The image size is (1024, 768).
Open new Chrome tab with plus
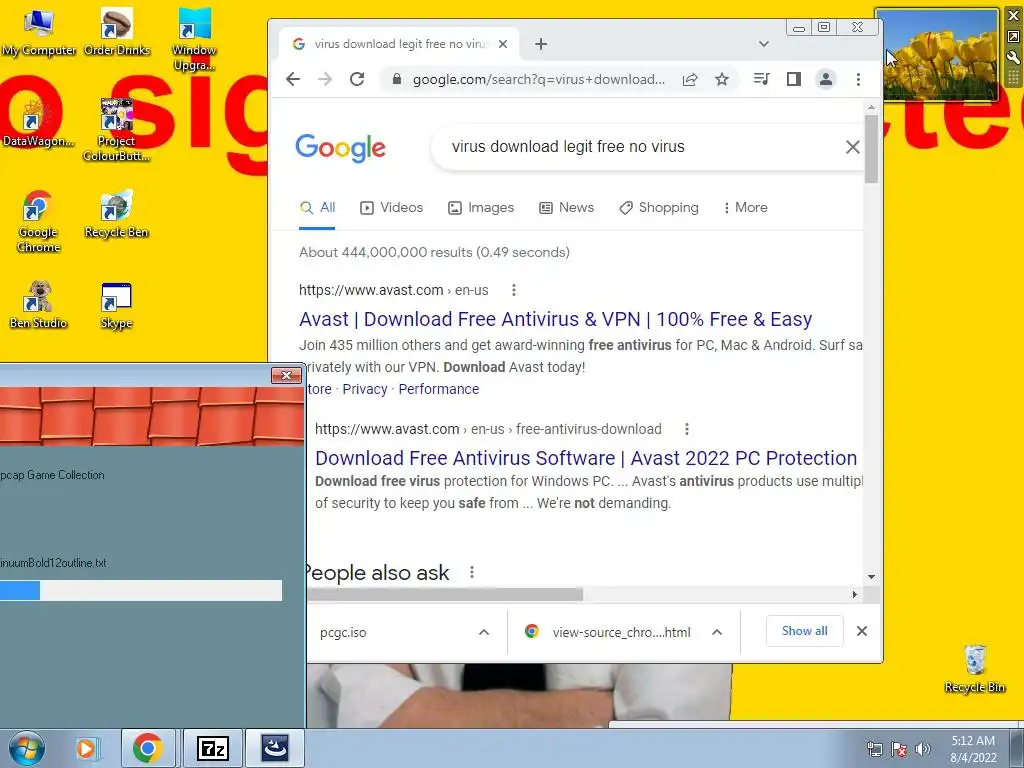541,44
